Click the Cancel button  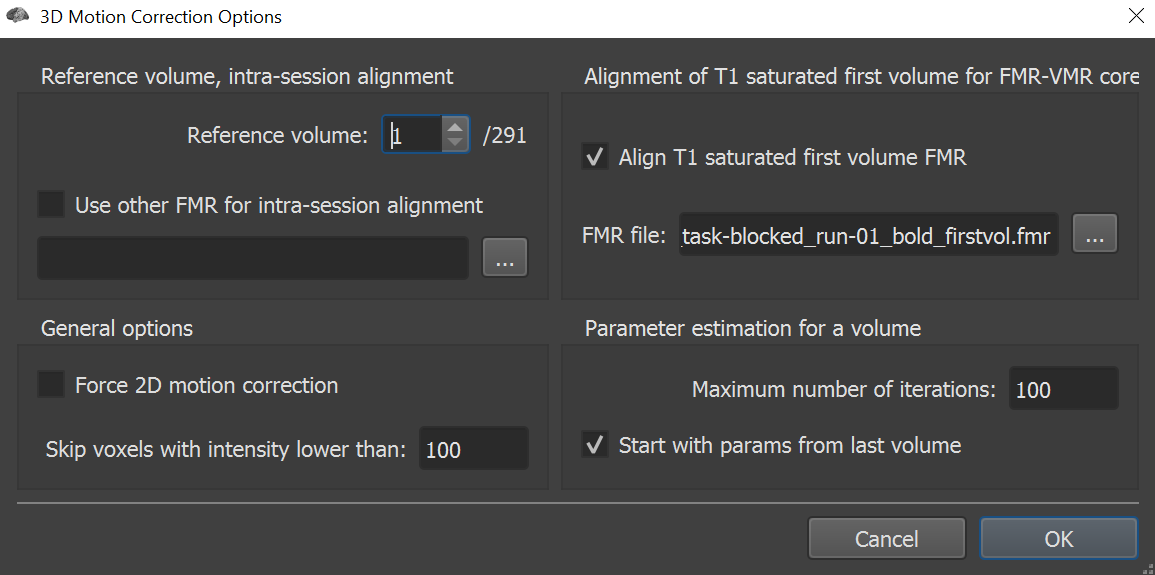coord(886,539)
